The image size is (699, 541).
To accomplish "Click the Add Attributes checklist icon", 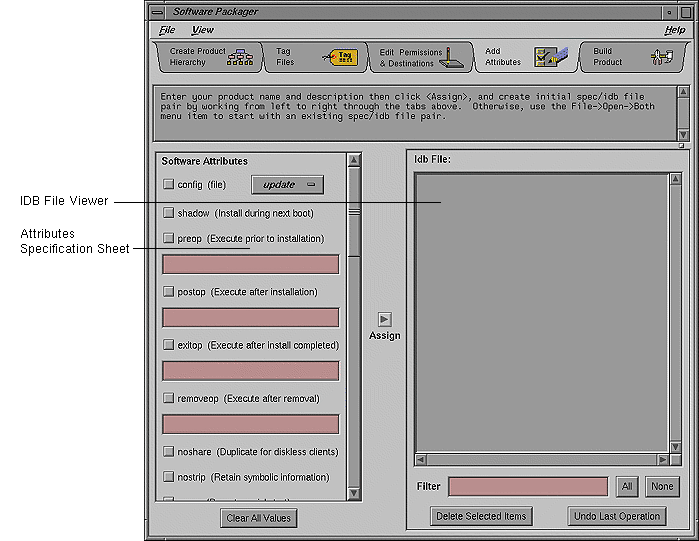I will pos(551,57).
